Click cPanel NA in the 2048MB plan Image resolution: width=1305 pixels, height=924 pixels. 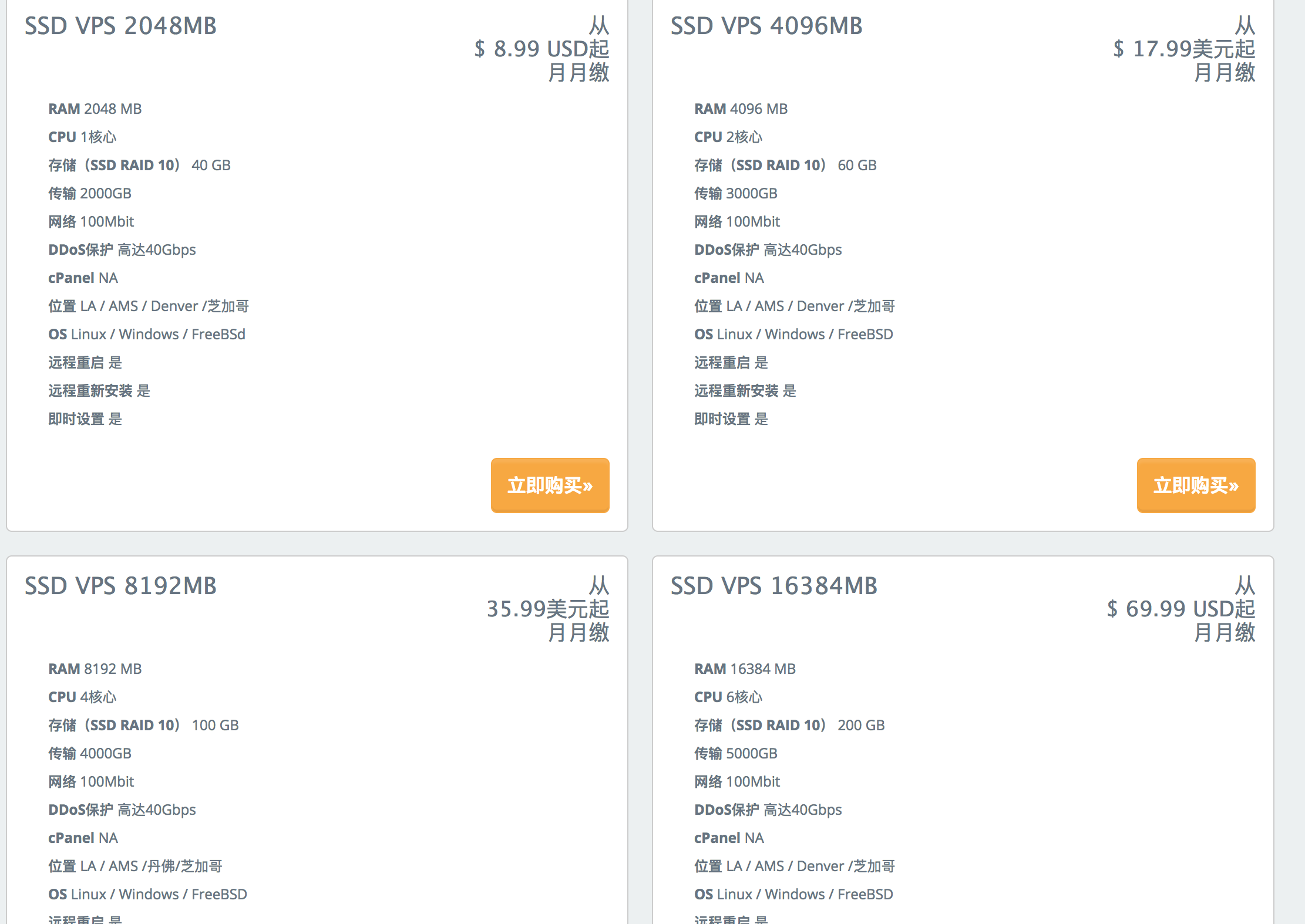click(x=83, y=278)
